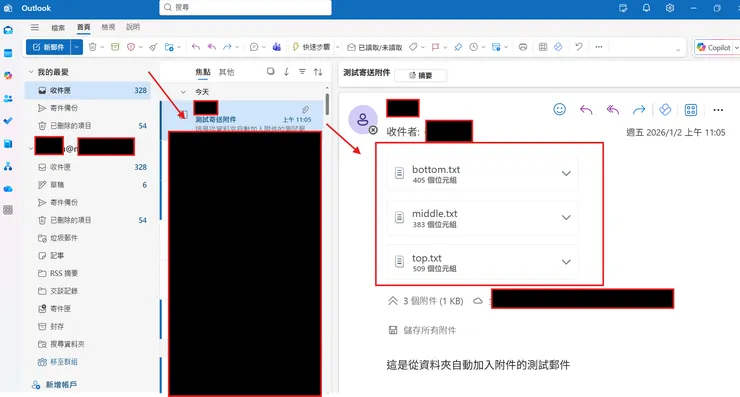Click 新增帳戶 to add an account
740x397 pixels.
pos(54,385)
